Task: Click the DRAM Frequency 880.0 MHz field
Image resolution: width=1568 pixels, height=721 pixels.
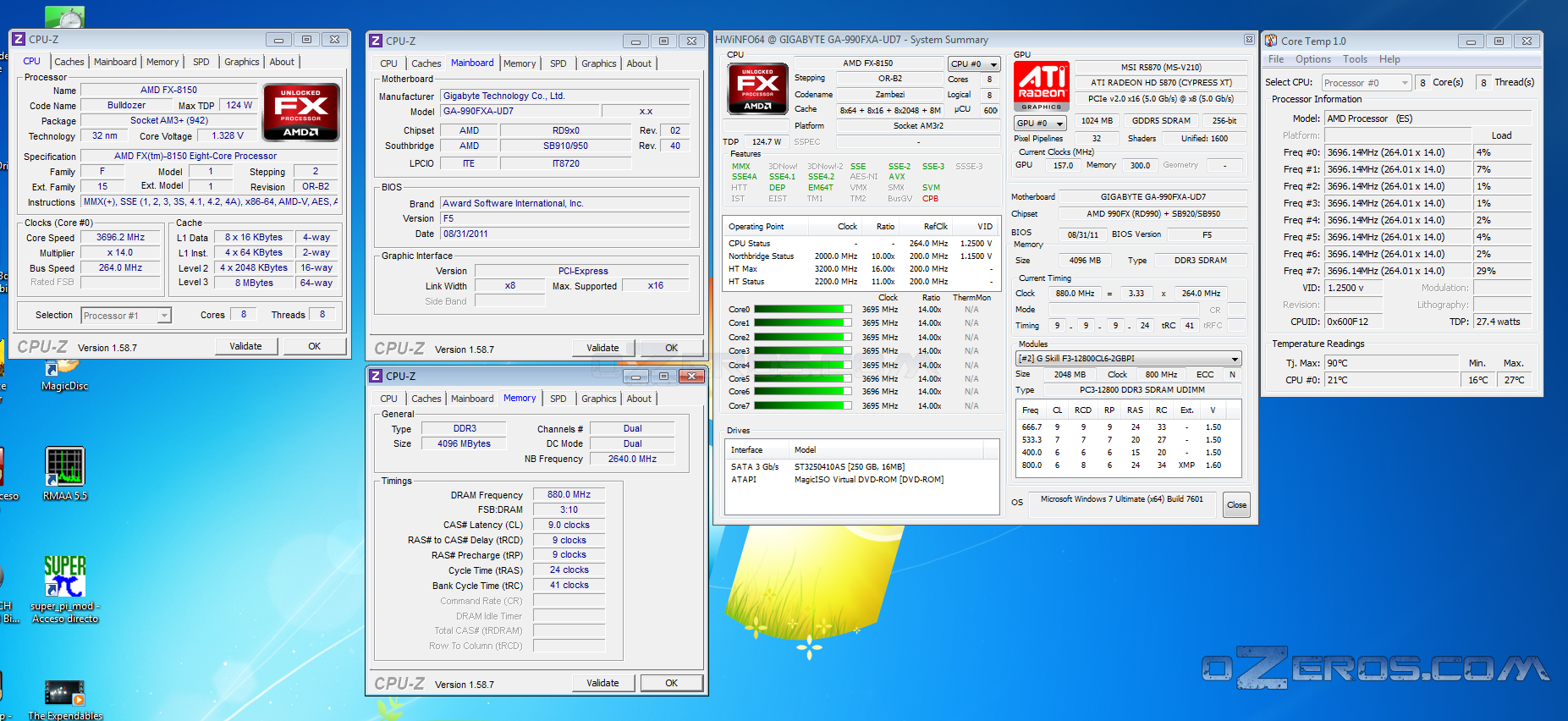Action: pyautogui.click(x=569, y=495)
